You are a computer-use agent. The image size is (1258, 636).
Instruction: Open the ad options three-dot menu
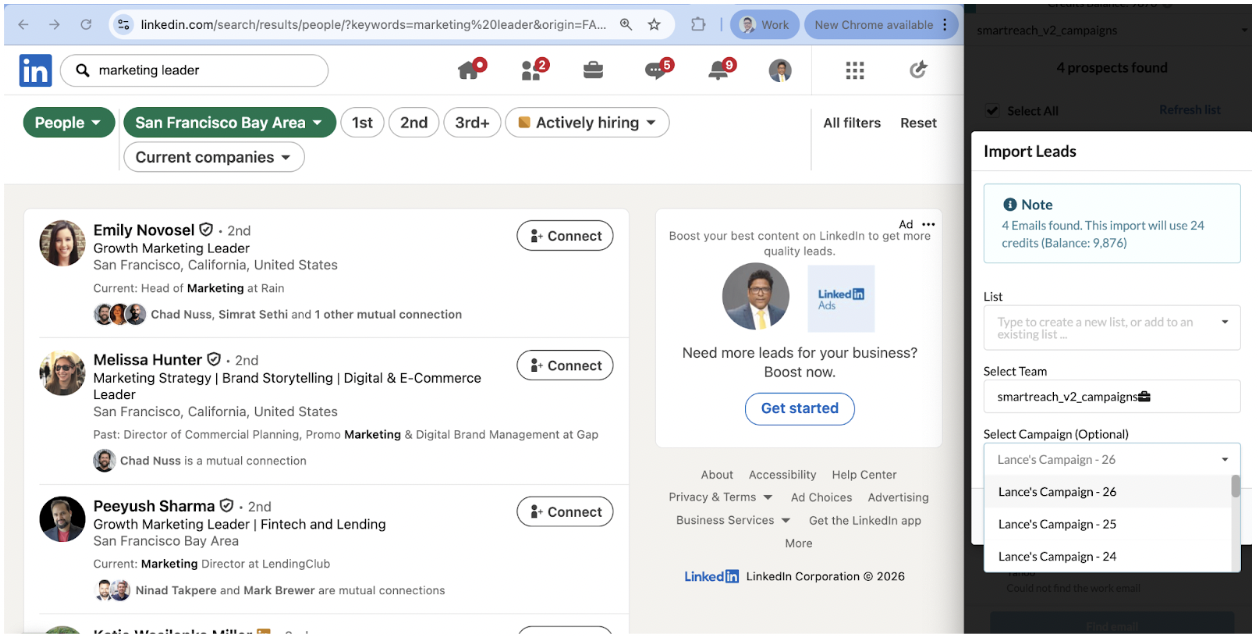coord(929,224)
